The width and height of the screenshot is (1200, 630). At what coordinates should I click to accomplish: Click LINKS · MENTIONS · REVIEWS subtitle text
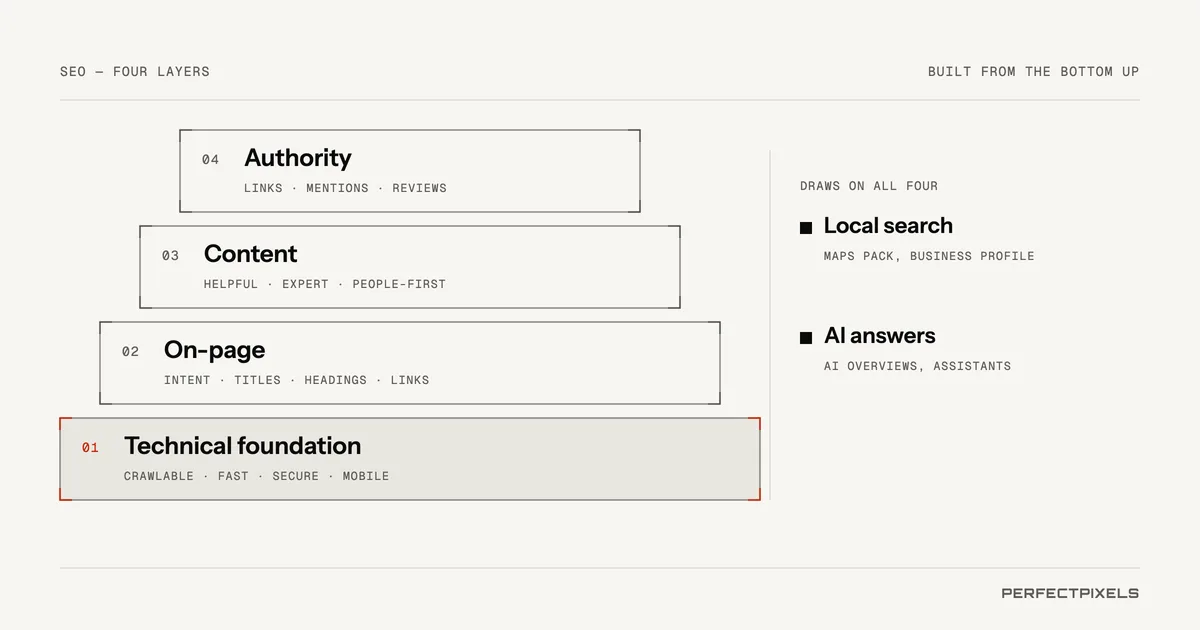coord(345,188)
